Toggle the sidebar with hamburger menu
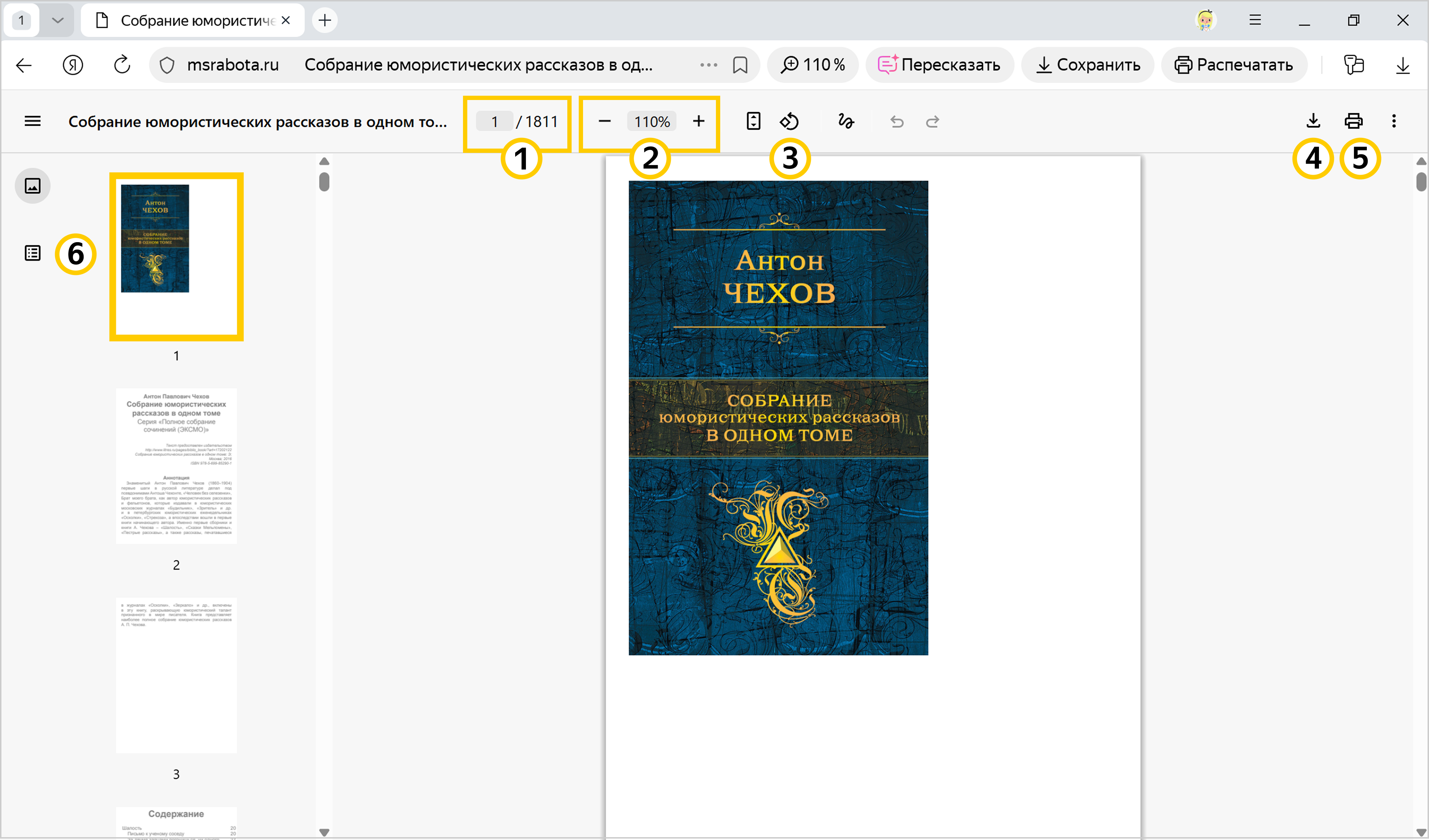The image size is (1429, 840). click(32, 121)
